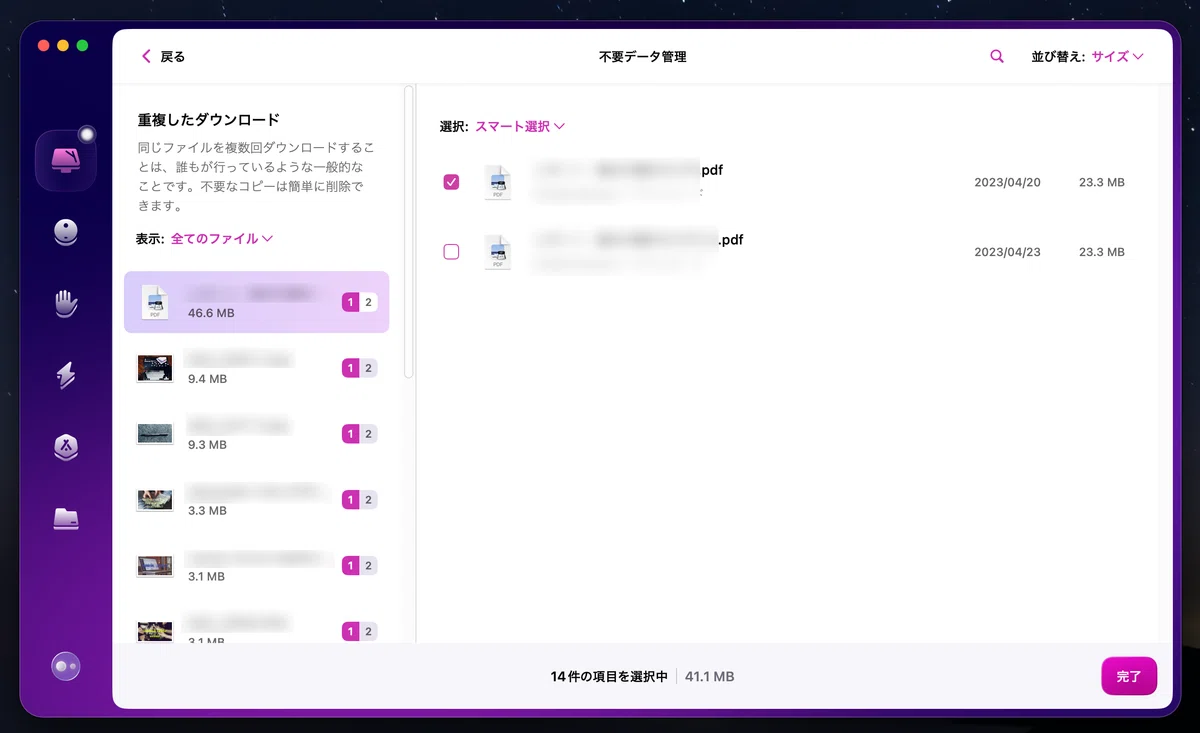Click thumbnail of the 3.1 MB duplicate group
The width and height of the screenshot is (1200, 733).
[155, 566]
